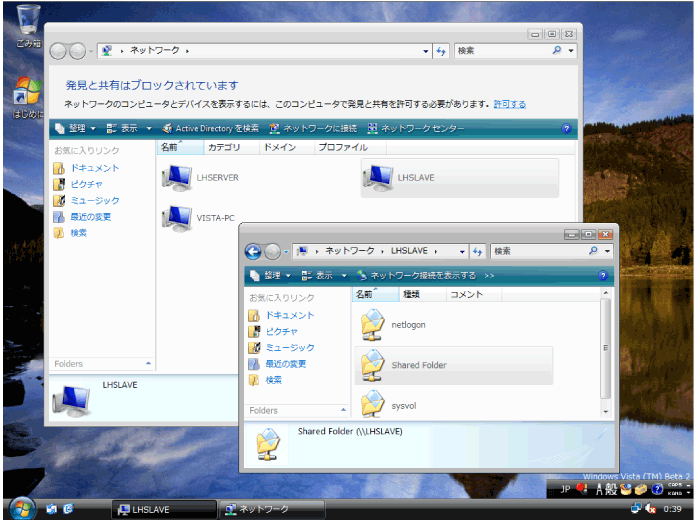Open the LHSERVER computer icon

(177, 177)
